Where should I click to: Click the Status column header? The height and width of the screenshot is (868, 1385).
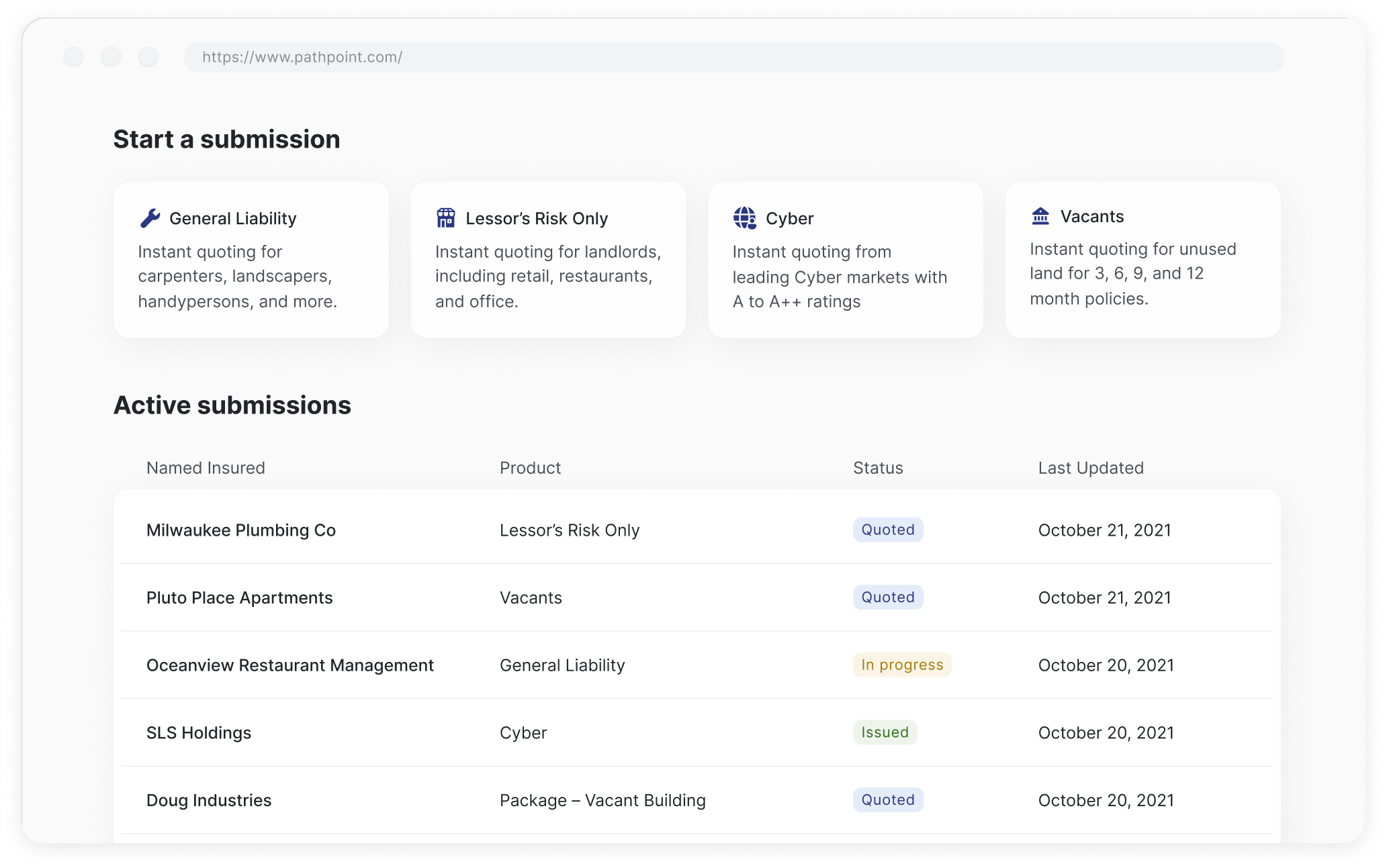point(877,468)
